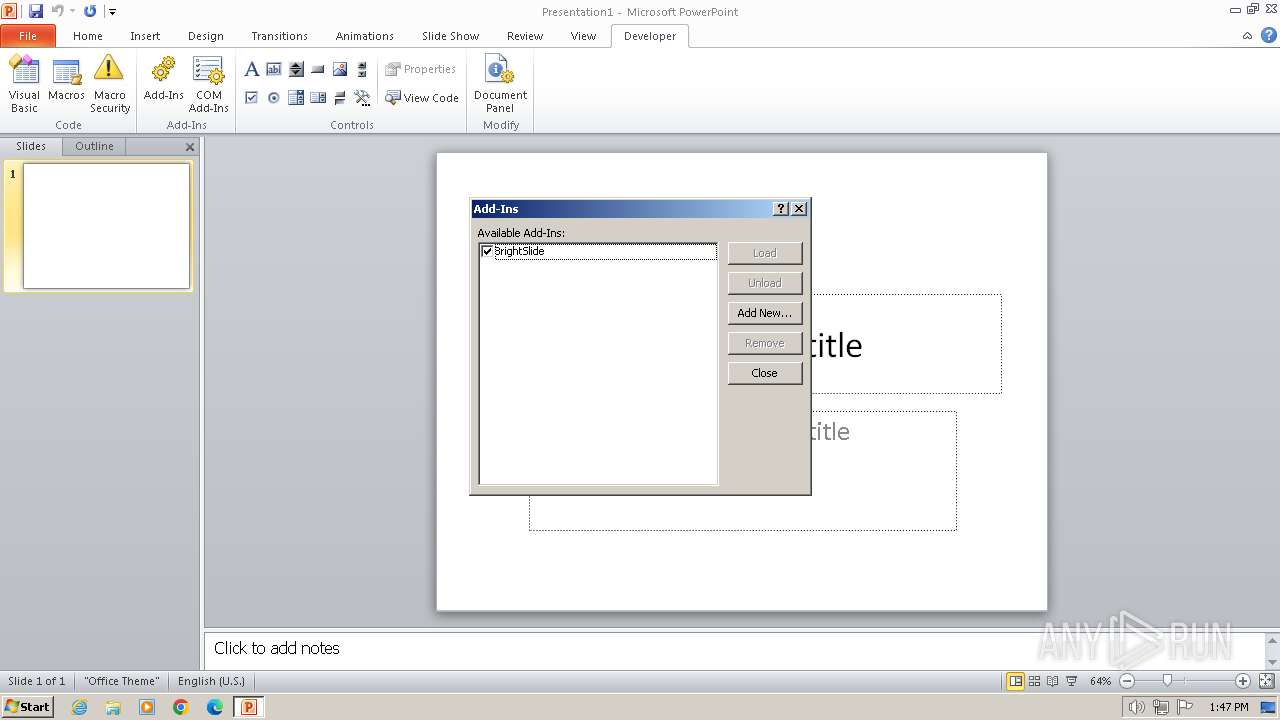This screenshot has height=720, width=1280.
Task: Open PowerPoint Help (question mark icon)
Action: pos(1269,35)
